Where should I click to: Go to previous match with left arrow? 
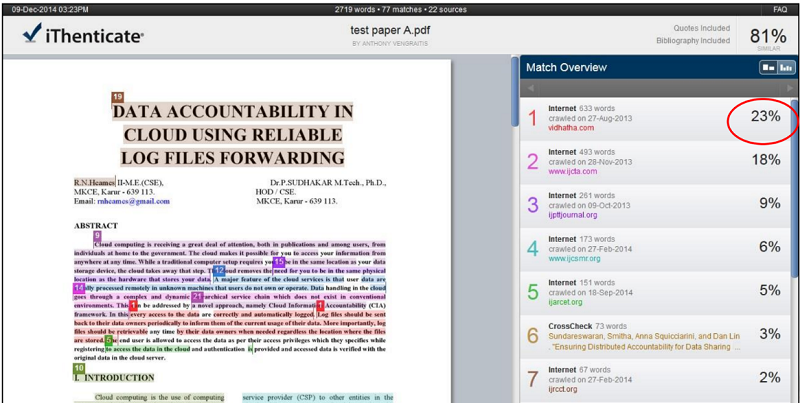[531, 88]
